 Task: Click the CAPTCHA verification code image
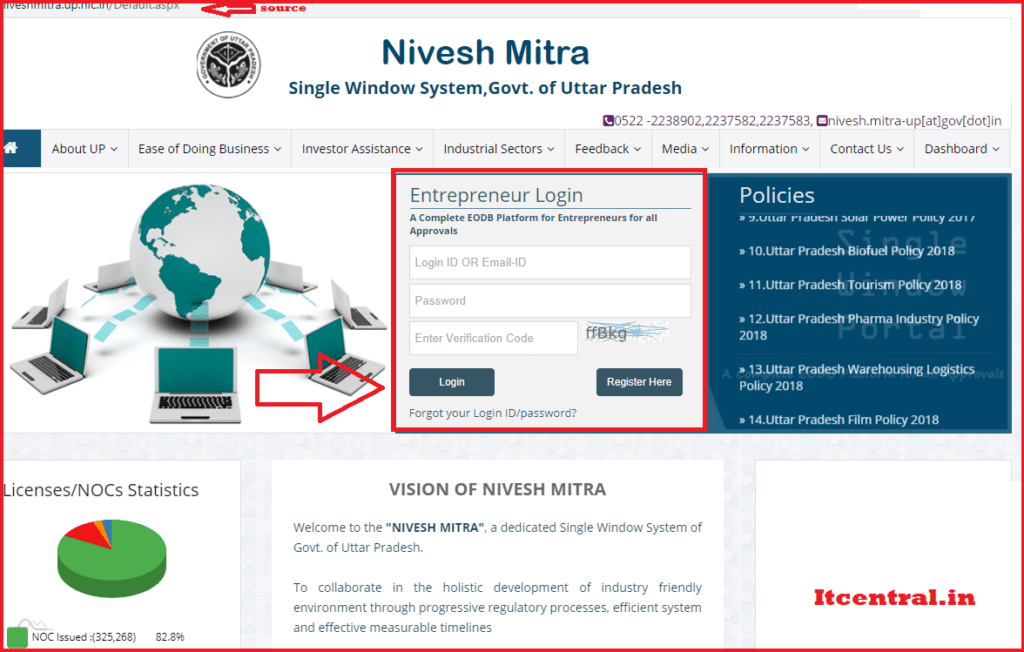click(x=627, y=334)
